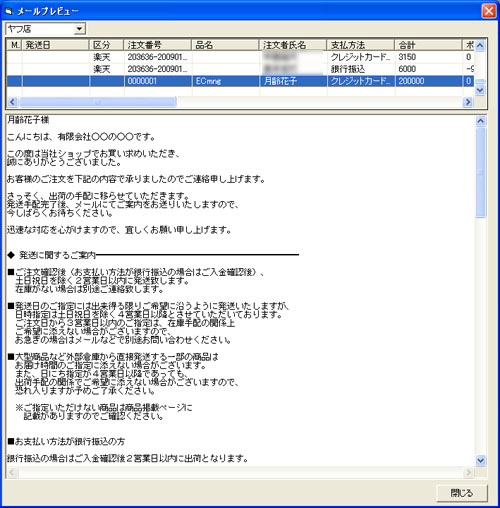
Task: Click the 合計 column header
Action: click(x=429, y=45)
